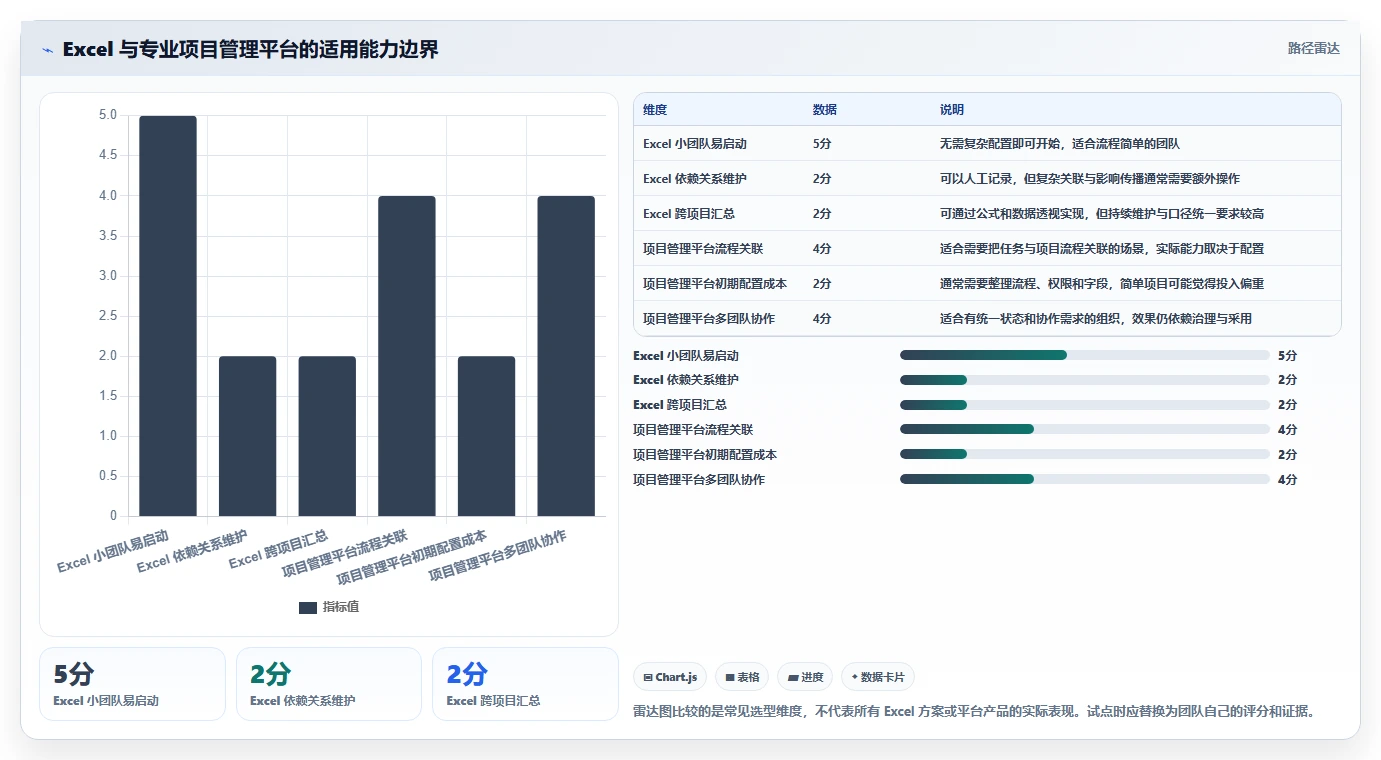Toggle the 指标值 legend color box

point(308,608)
